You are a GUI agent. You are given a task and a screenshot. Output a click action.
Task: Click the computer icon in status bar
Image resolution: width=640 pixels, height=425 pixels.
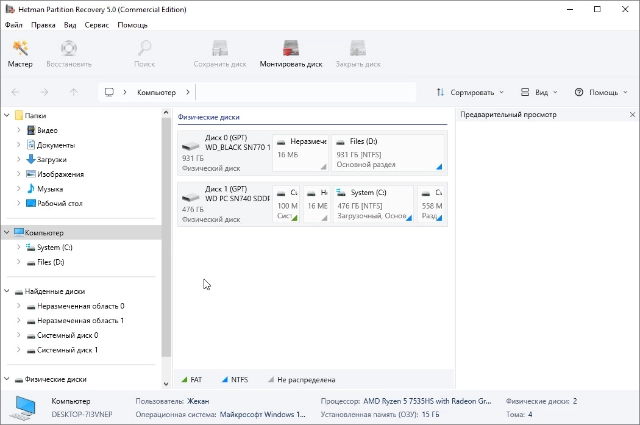pyautogui.click(x=24, y=408)
